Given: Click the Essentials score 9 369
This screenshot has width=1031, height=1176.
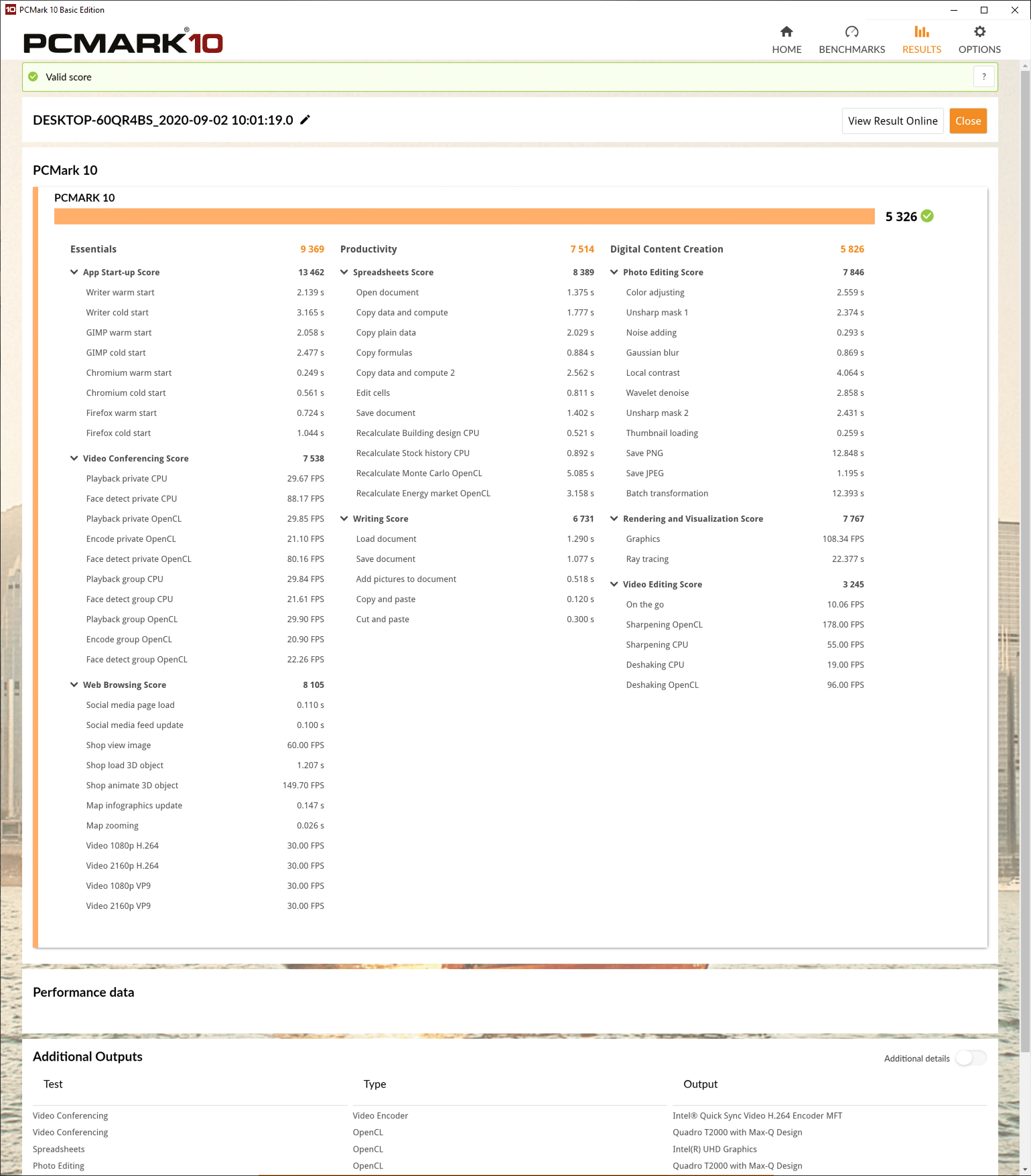Looking at the screenshot, I should click(x=312, y=249).
